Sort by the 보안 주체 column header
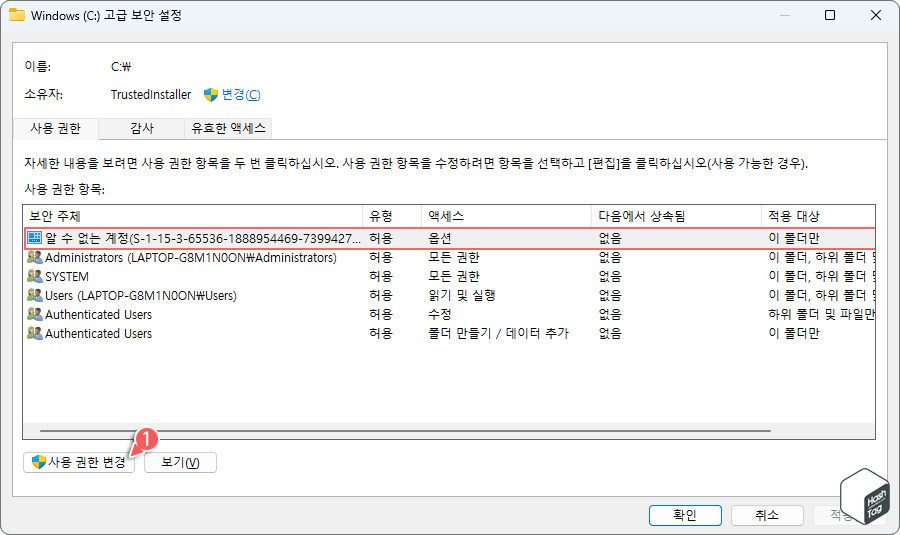 (193, 216)
